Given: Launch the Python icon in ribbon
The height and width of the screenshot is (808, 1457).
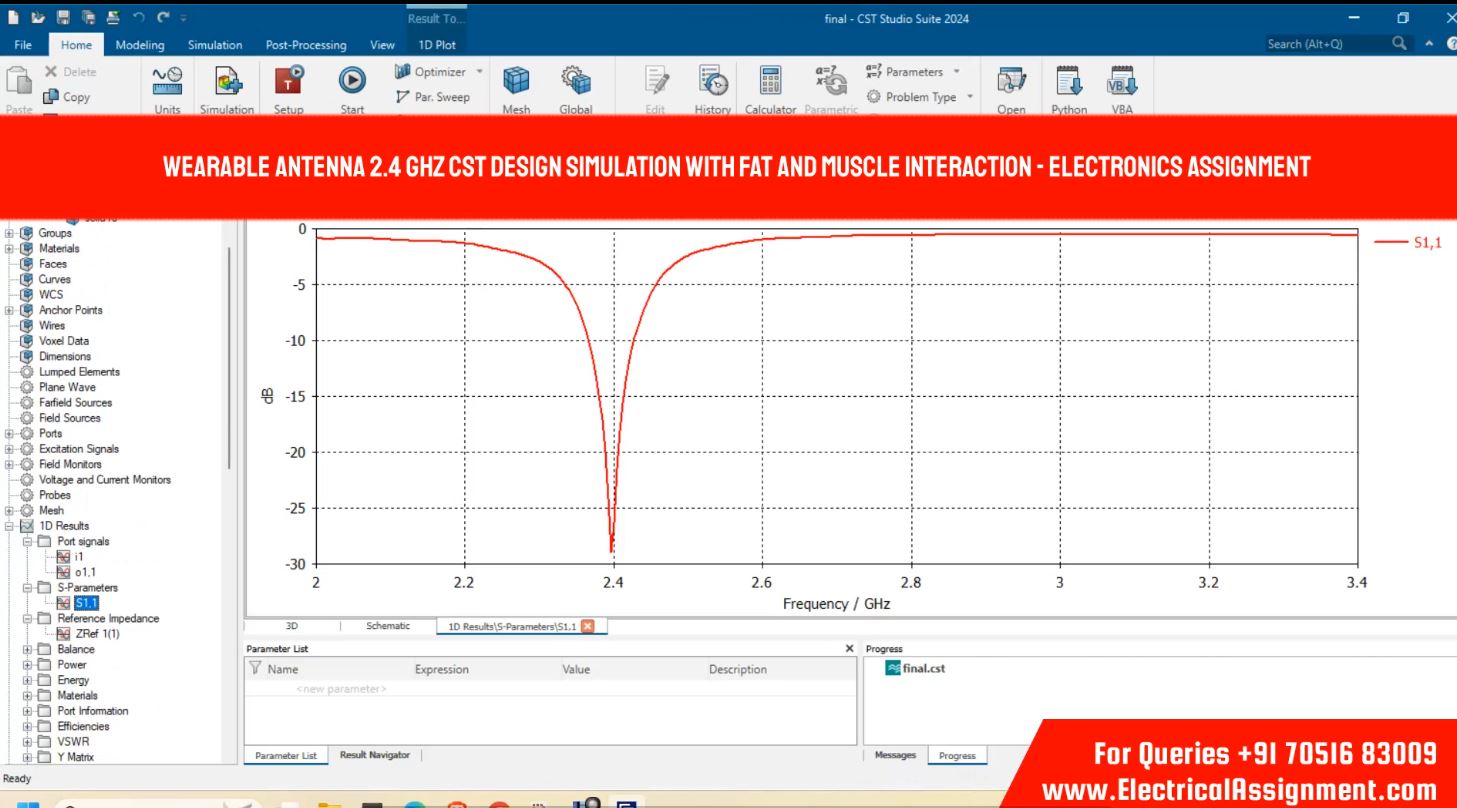Looking at the screenshot, I should [x=1068, y=82].
